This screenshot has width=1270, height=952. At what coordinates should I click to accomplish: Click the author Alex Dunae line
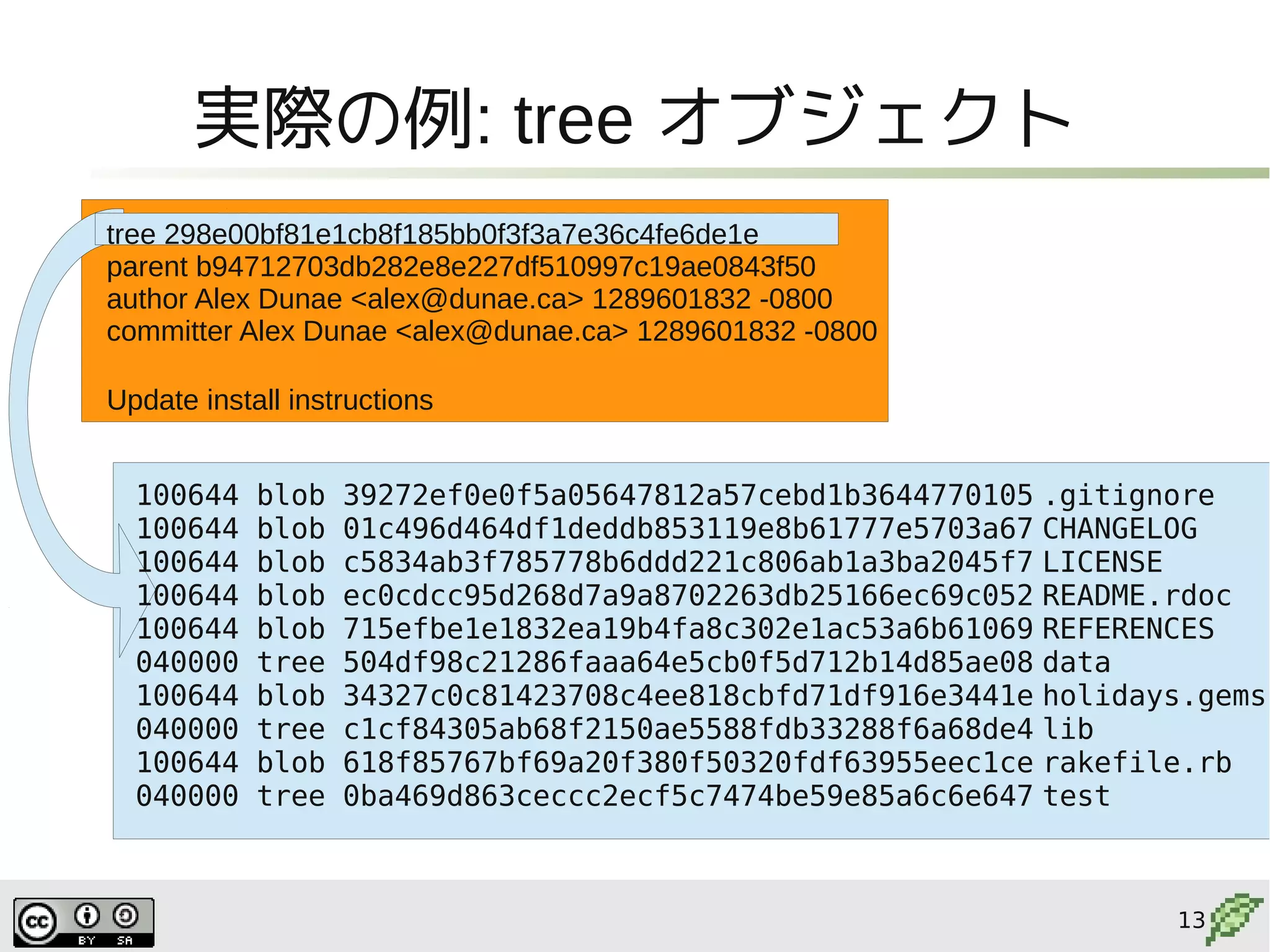click(469, 299)
